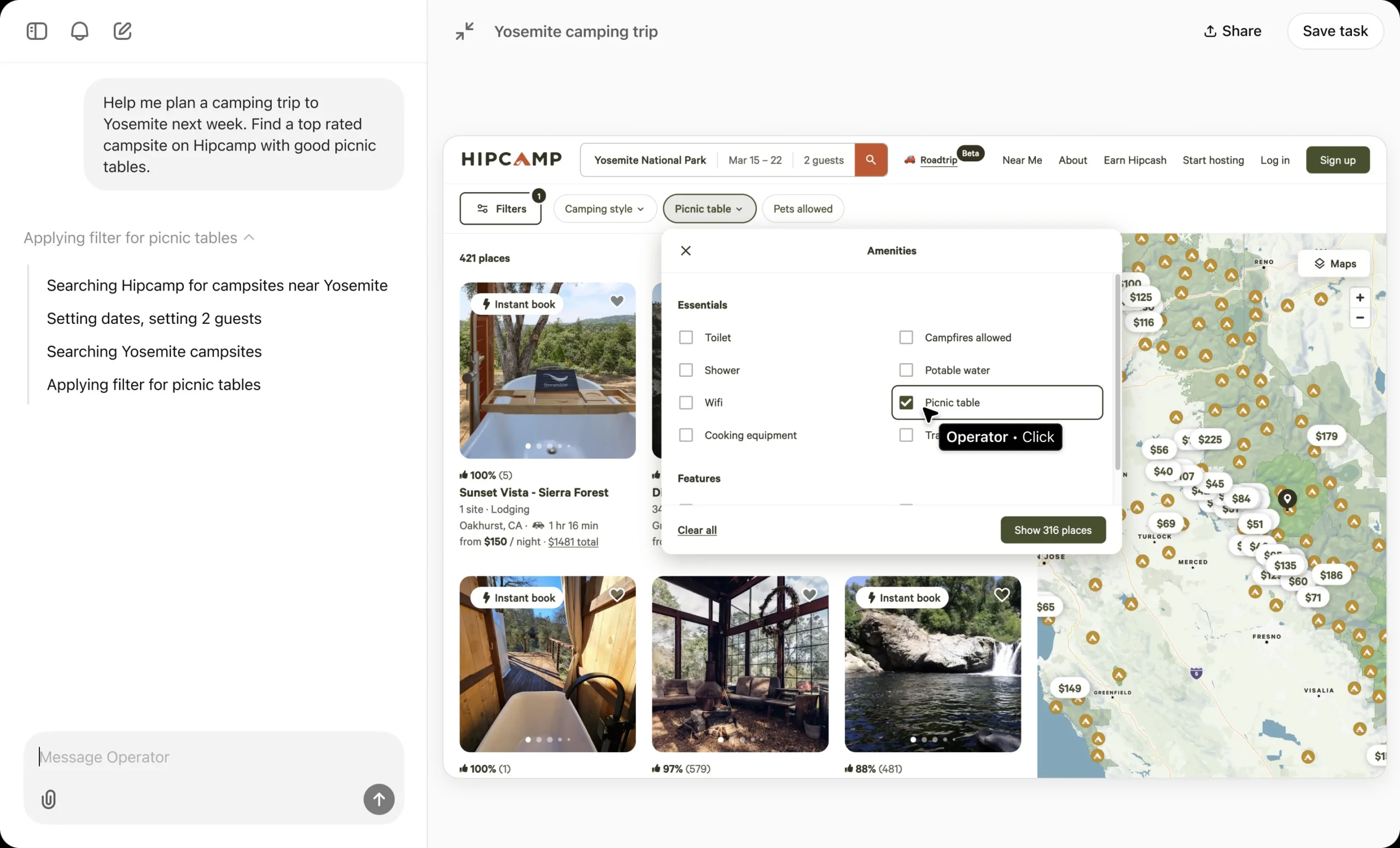This screenshot has height=848, width=1400.
Task: Click the search magnifier icon
Action: (870, 160)
